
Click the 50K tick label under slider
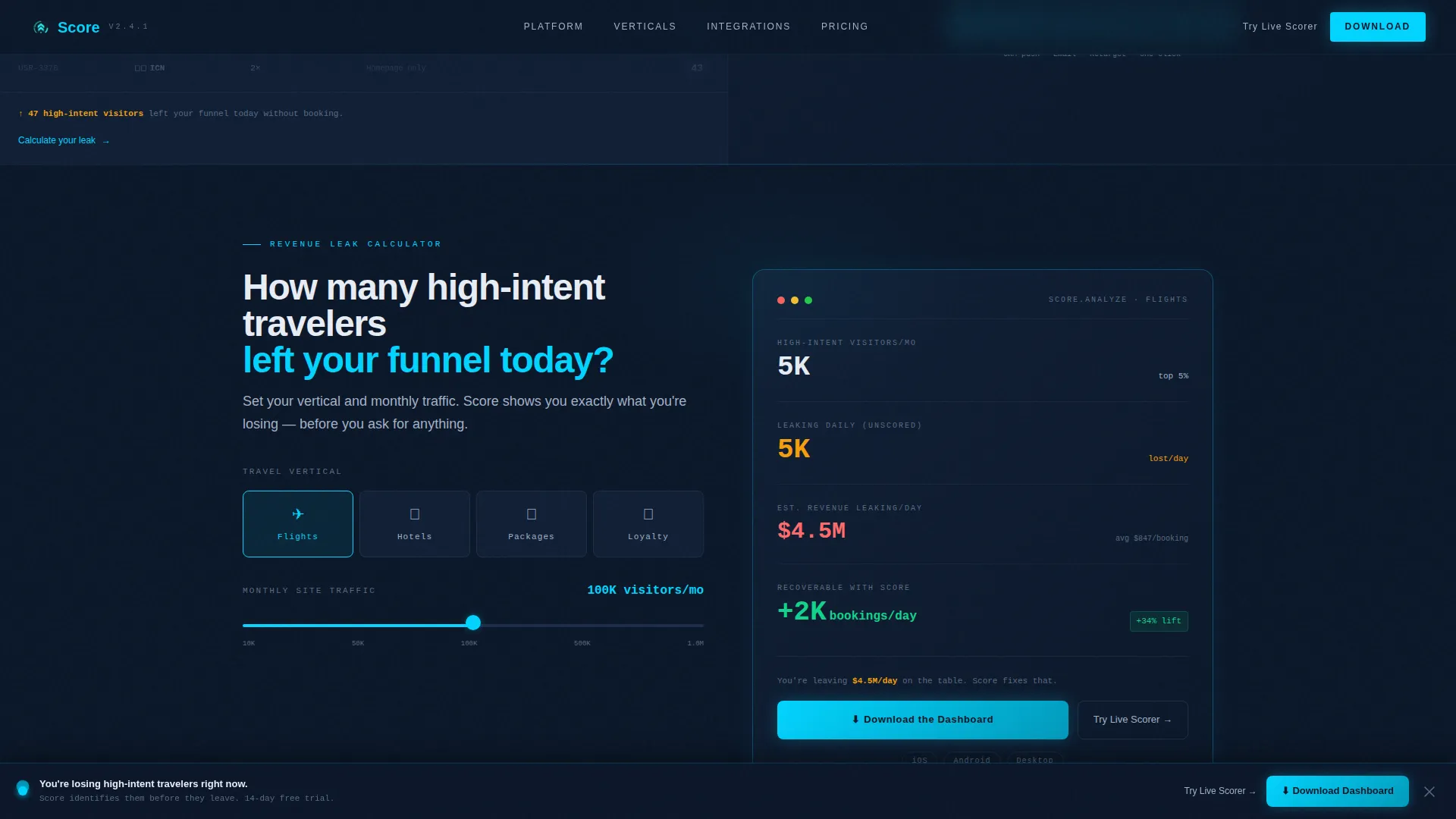coord(358,643)
